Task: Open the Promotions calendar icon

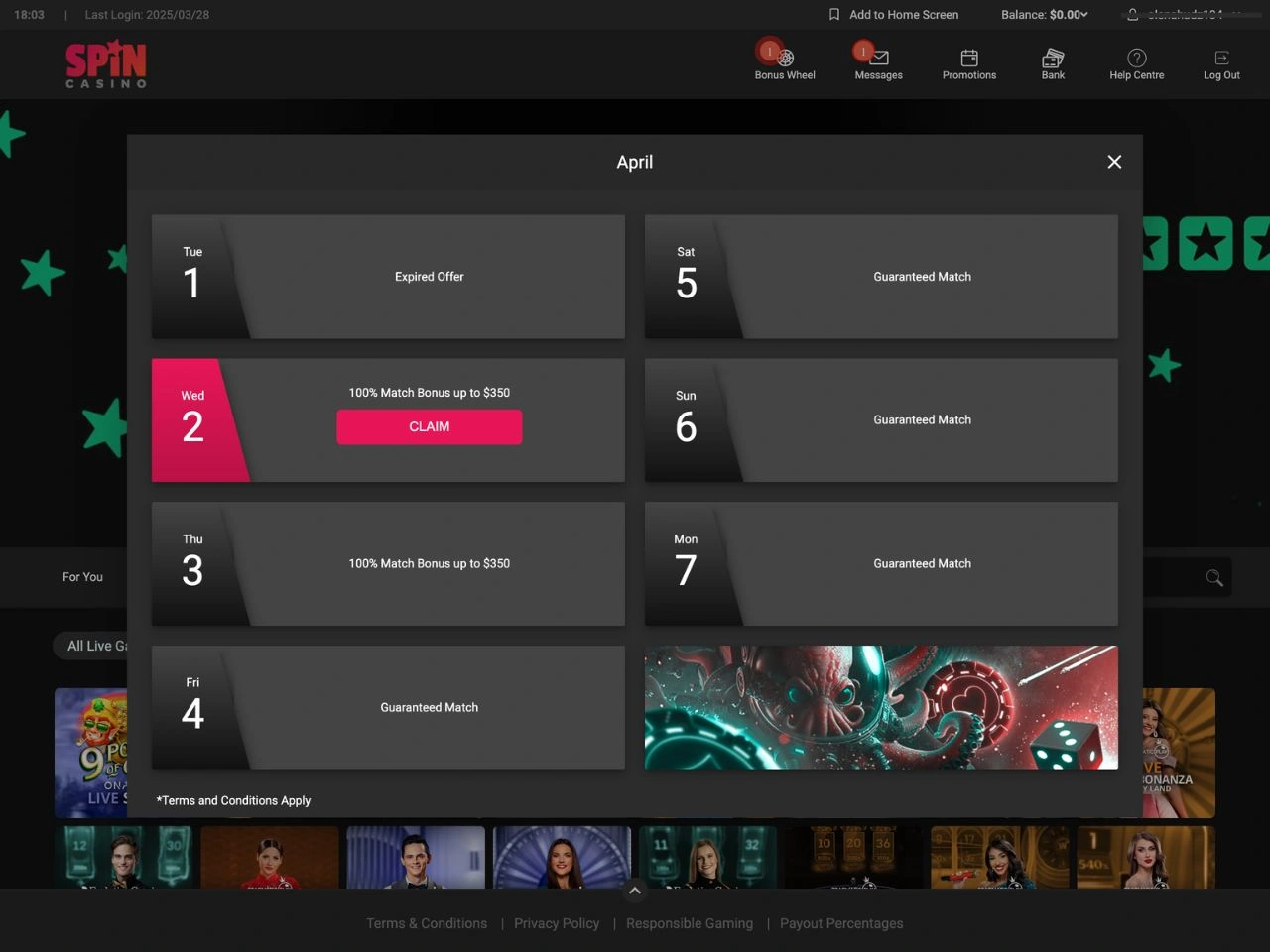Action: [969, 59]
